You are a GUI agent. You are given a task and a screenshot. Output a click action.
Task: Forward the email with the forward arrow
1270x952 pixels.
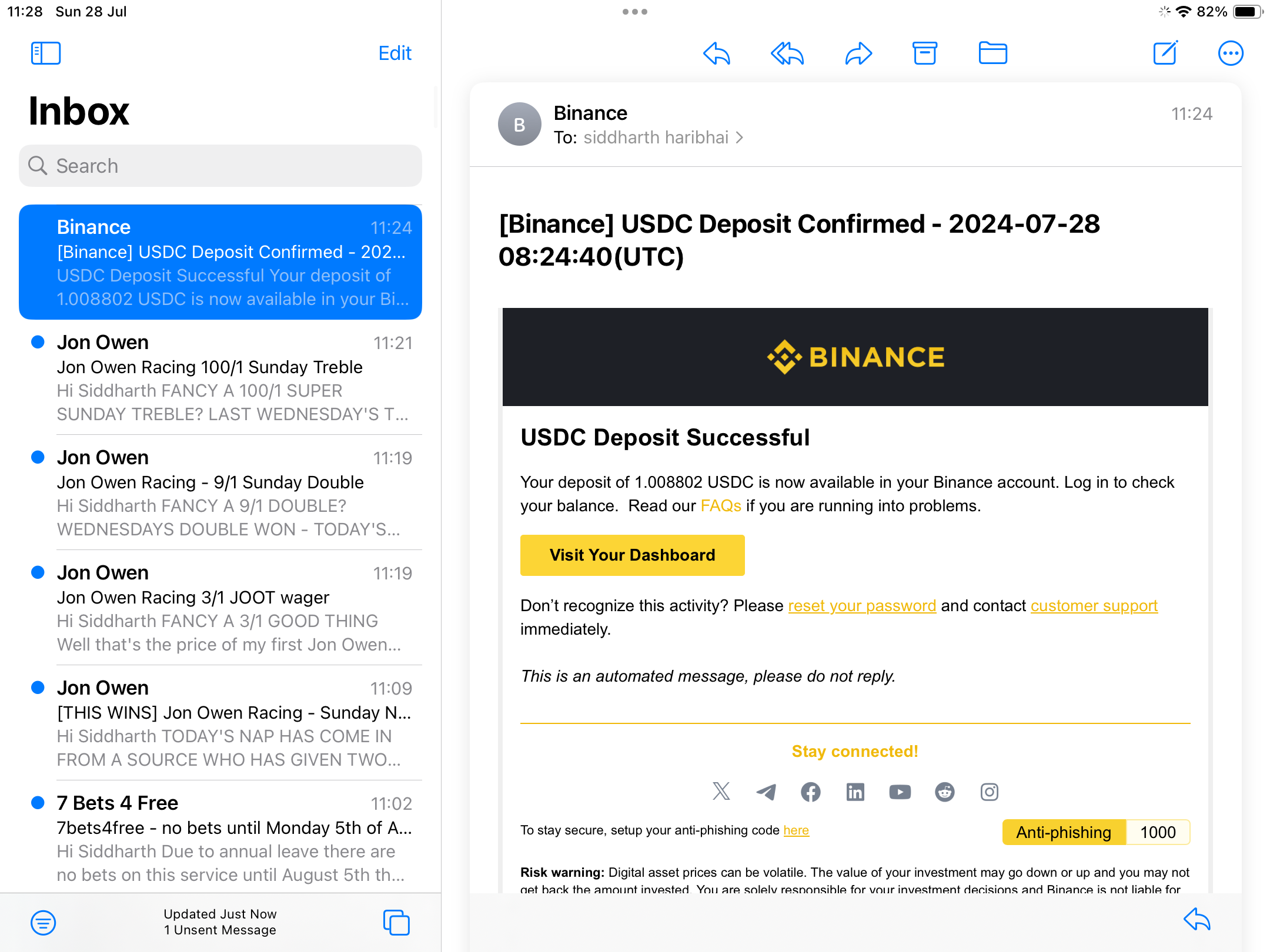(858, 53)
